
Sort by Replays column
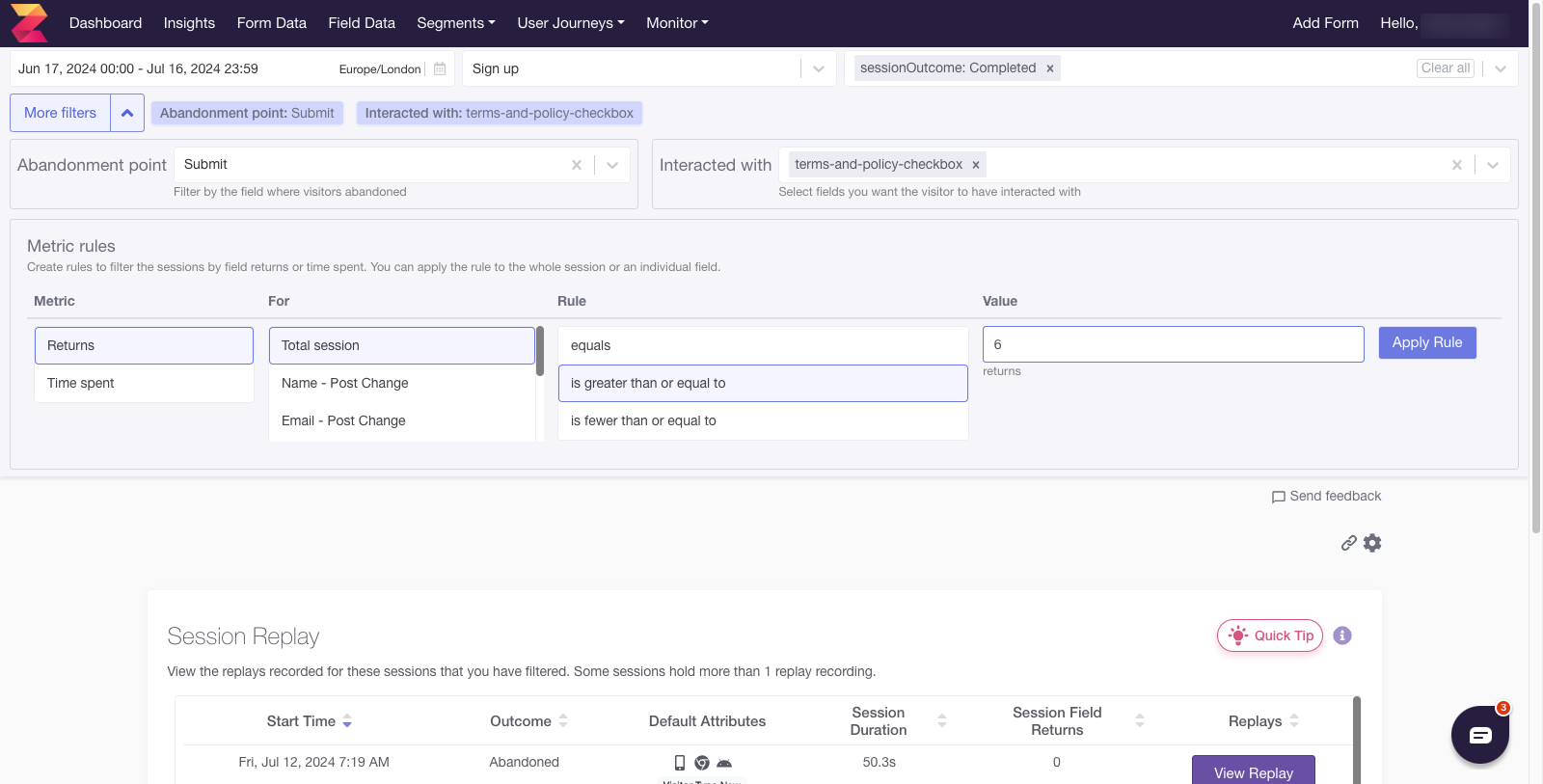(x=1294, y=721)
